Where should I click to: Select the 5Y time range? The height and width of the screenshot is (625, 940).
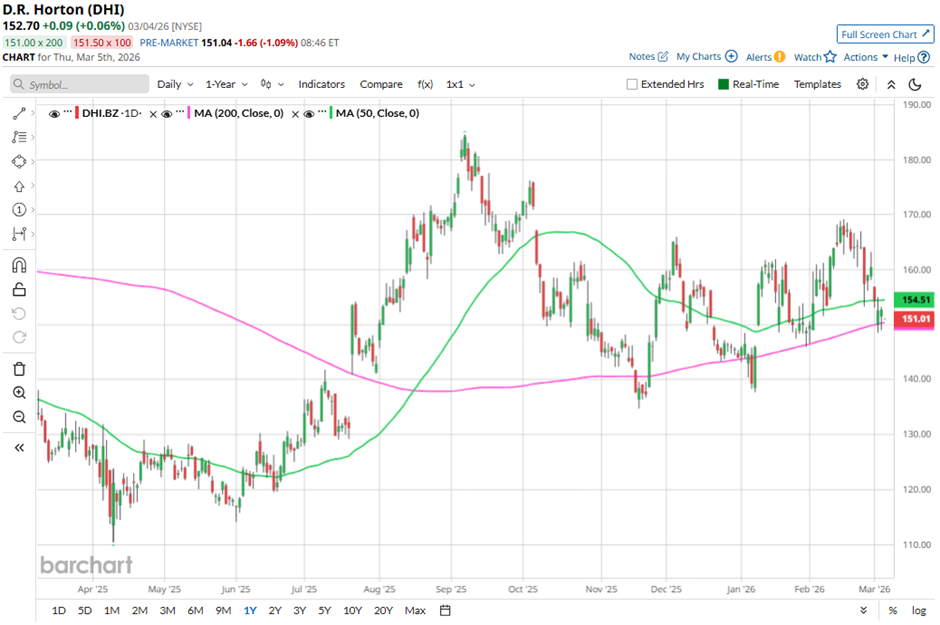pos(324,610)
